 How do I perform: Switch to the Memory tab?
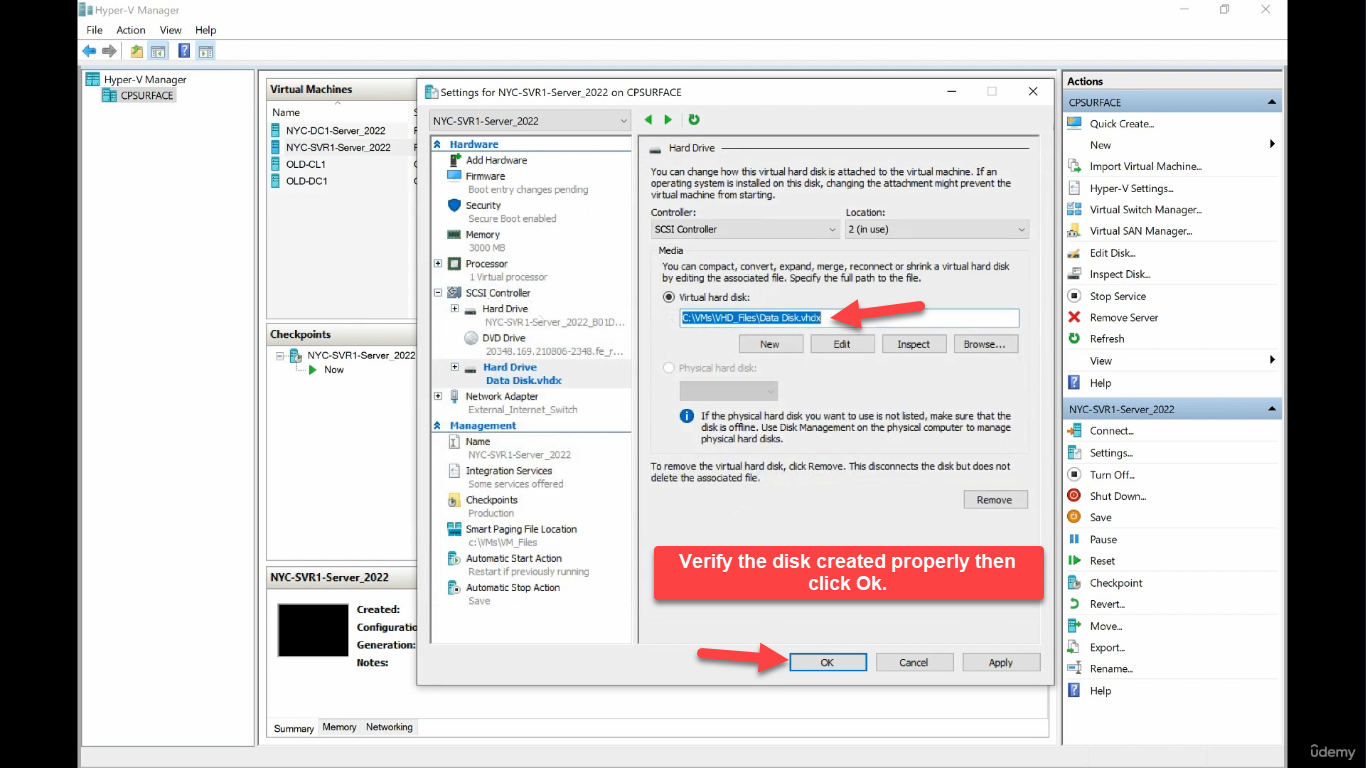pos(339,727)
